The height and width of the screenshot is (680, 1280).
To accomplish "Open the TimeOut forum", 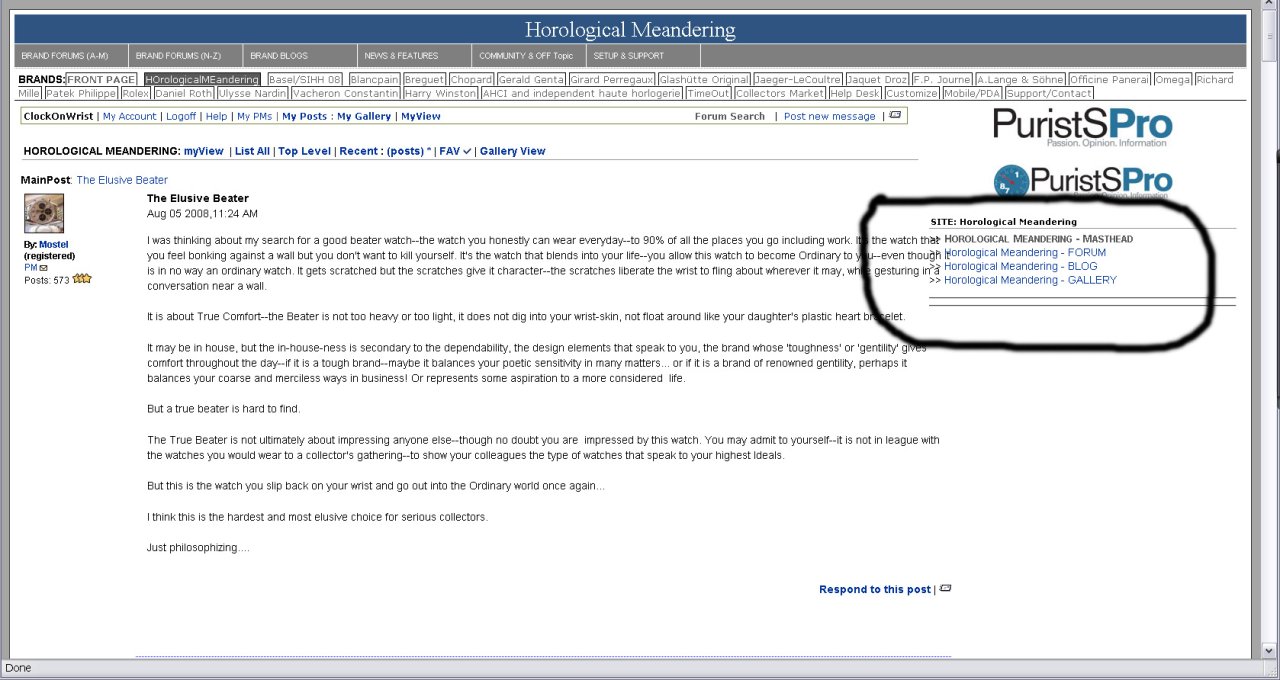I will tap(708, 93).
